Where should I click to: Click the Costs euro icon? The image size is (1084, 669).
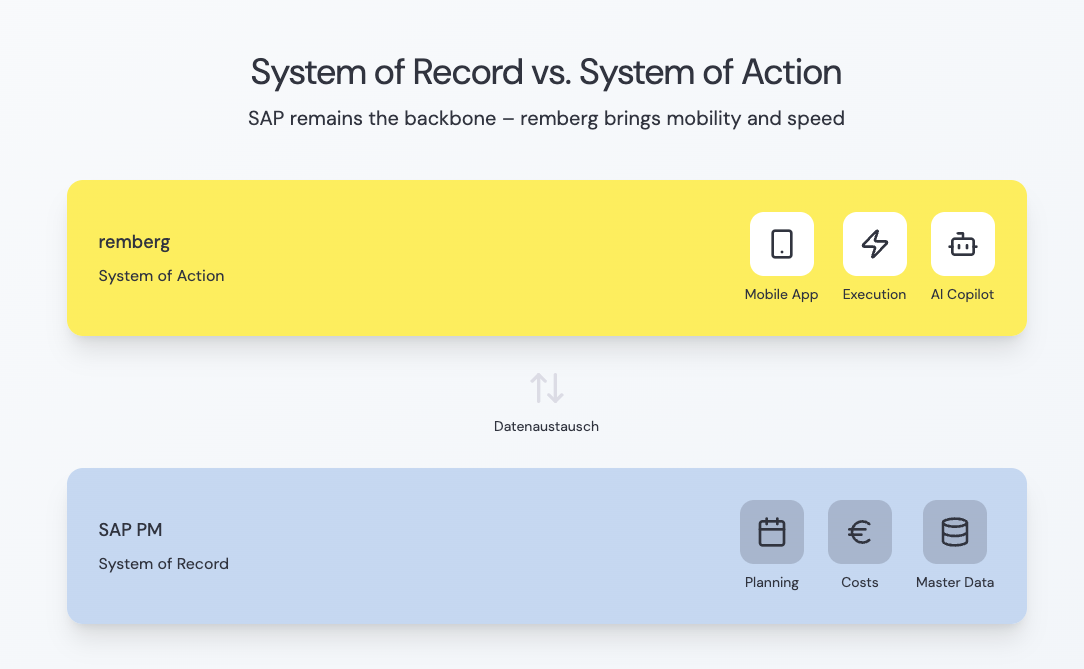[x=860, y=532]
